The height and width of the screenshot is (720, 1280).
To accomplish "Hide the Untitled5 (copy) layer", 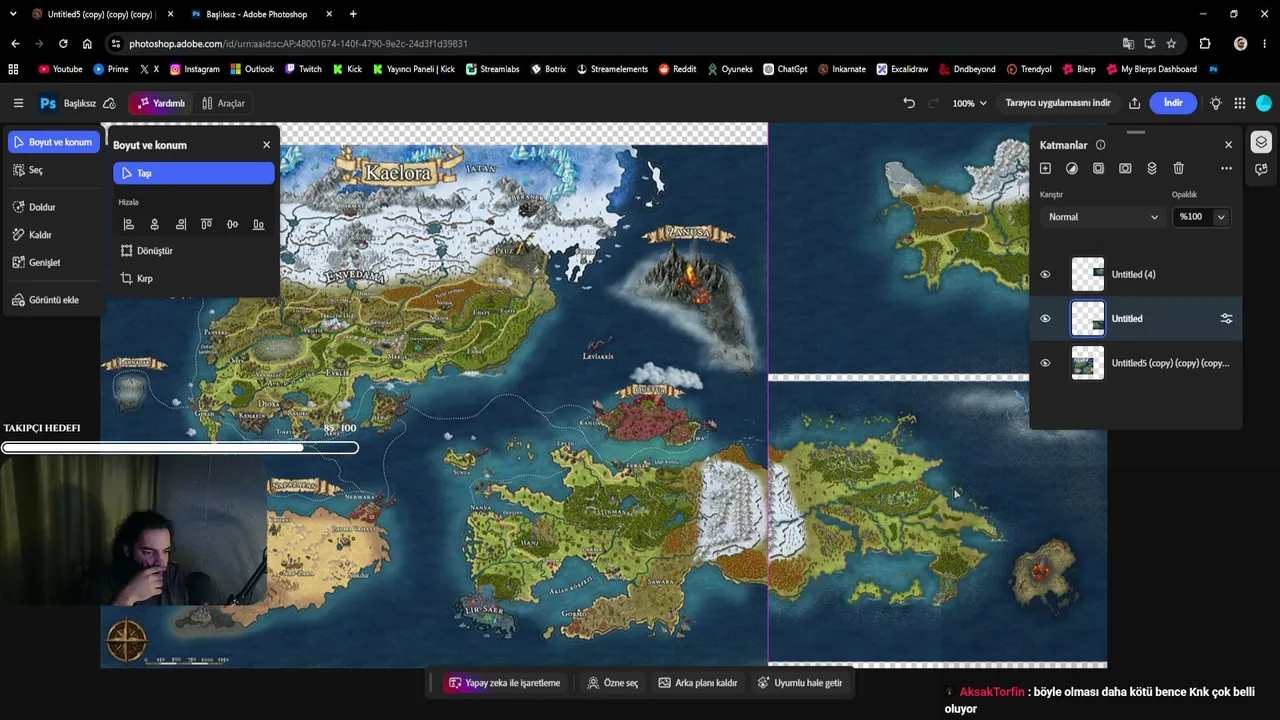I will (x=1045, y=363).
